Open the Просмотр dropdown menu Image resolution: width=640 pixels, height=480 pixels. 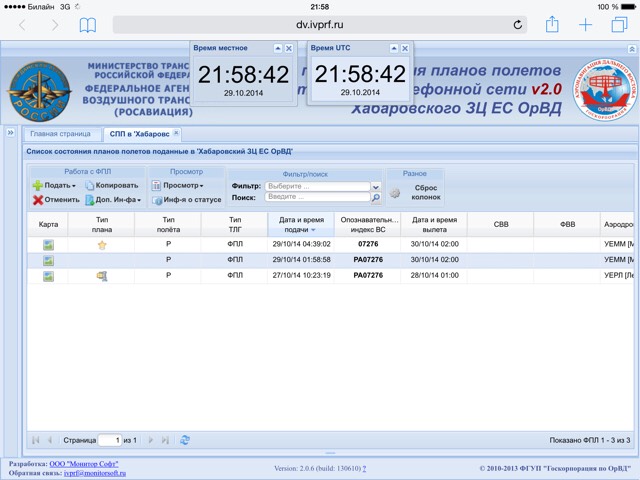178,186
